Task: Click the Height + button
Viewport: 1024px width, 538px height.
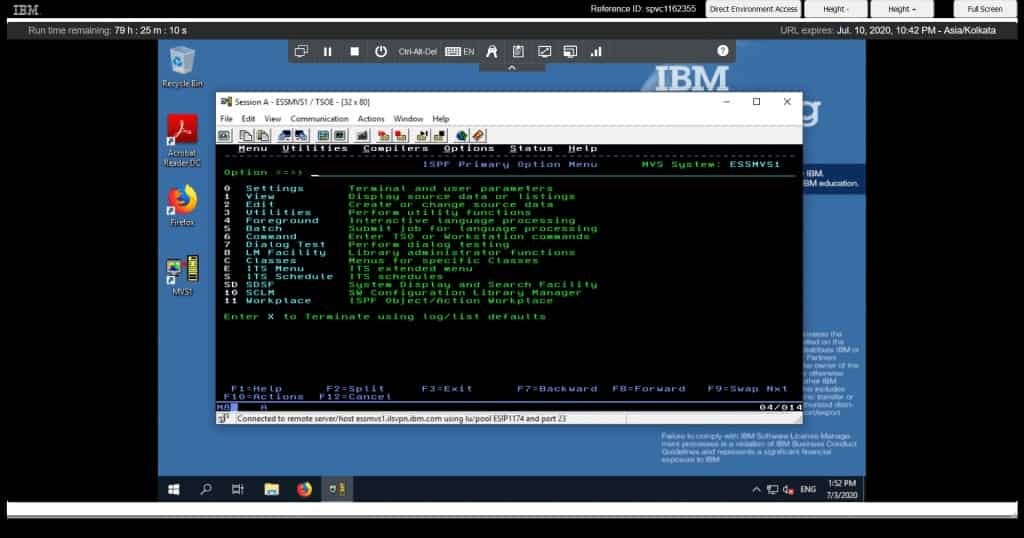Action: pos(902,9)
